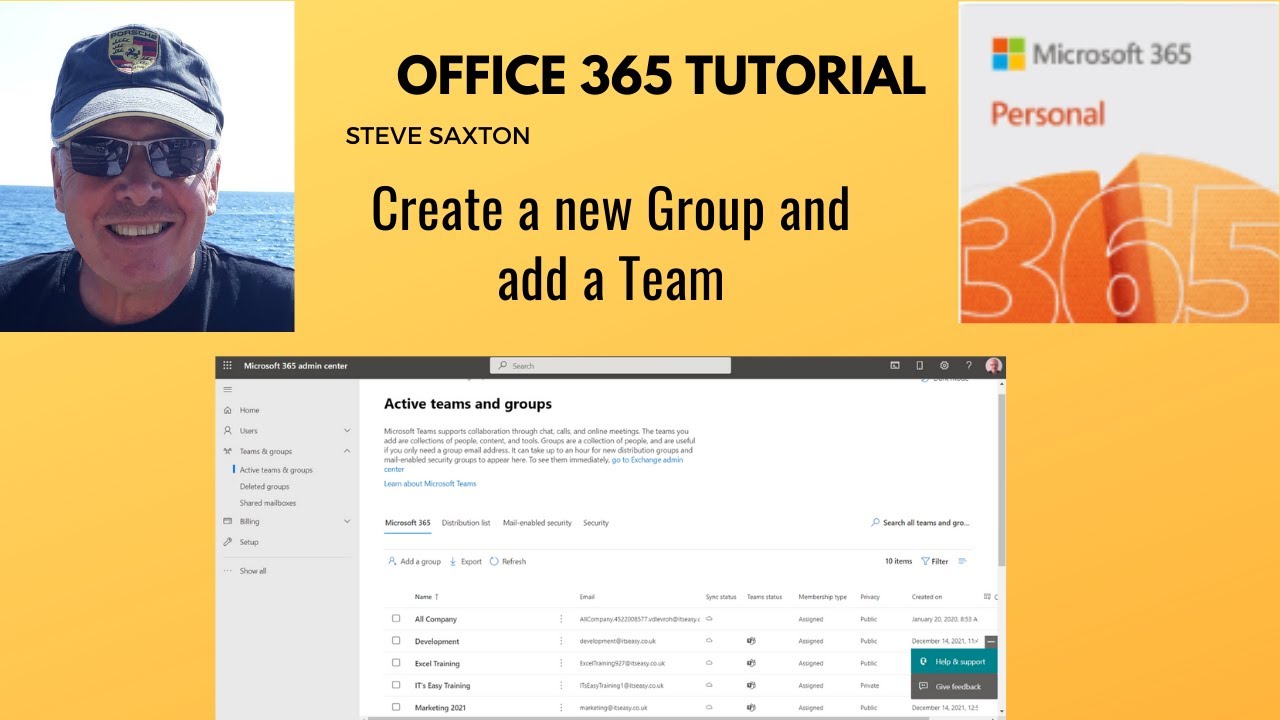Click the mobile device icon in header

[919, 366]
